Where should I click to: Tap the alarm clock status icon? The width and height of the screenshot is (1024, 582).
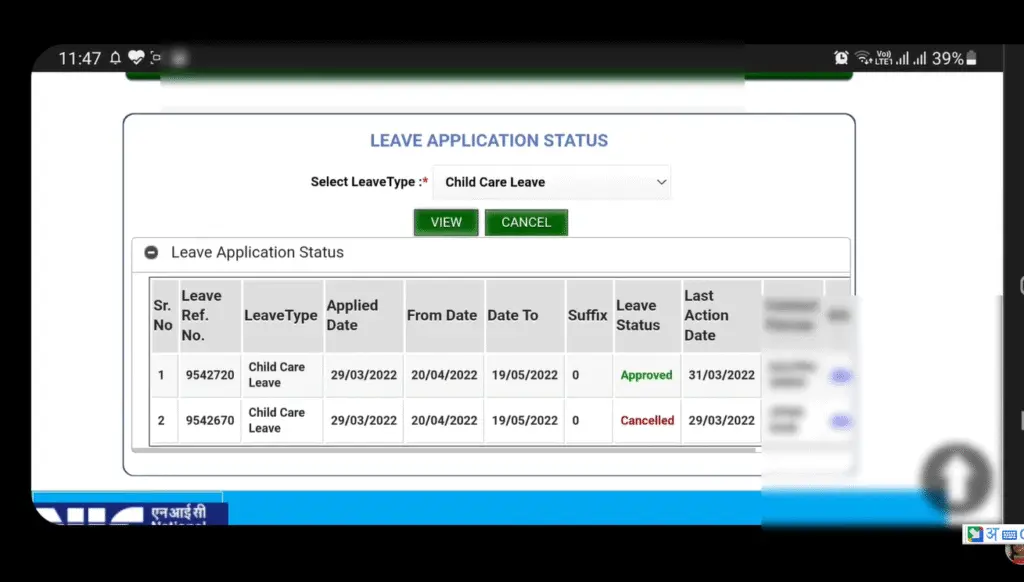[841, 58]
